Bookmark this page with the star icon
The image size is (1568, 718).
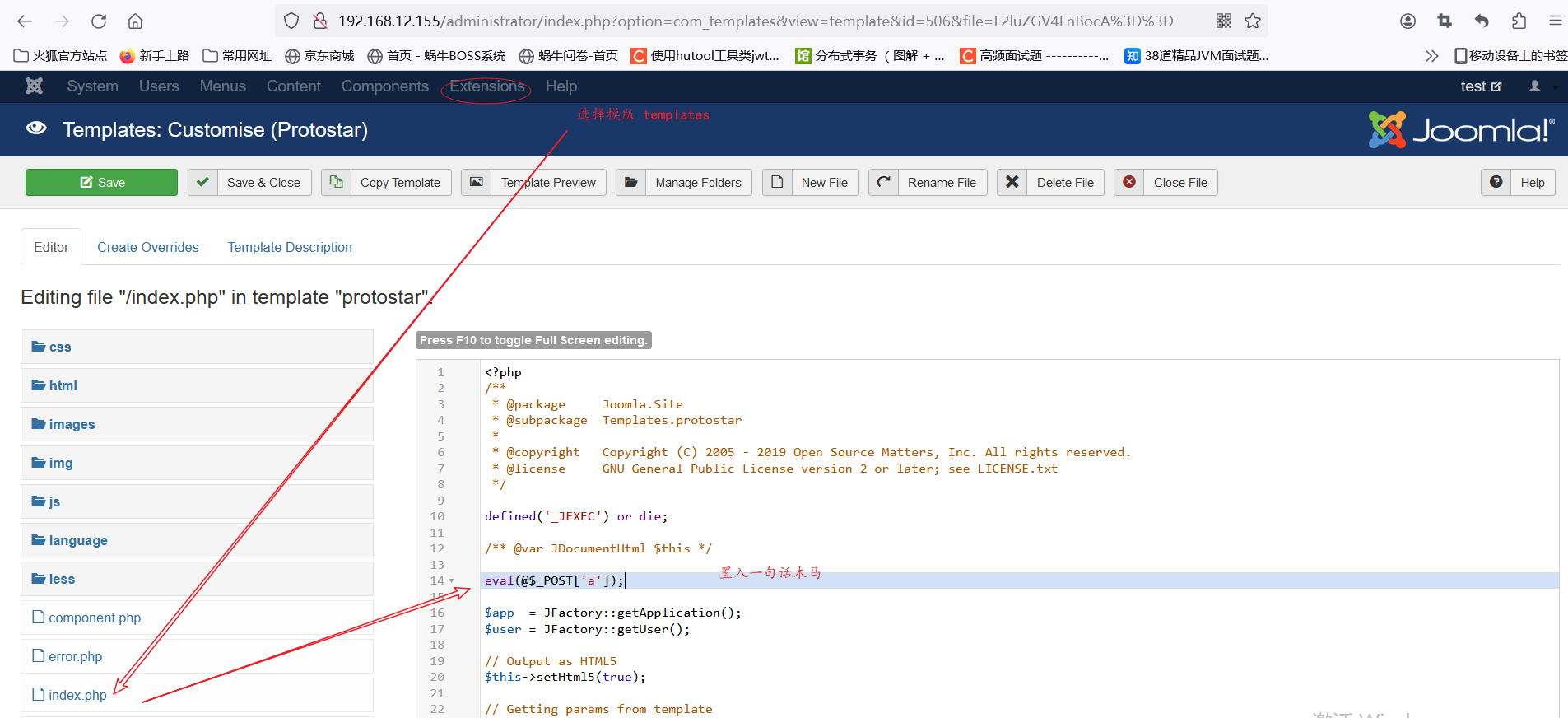coord(1253,21)
